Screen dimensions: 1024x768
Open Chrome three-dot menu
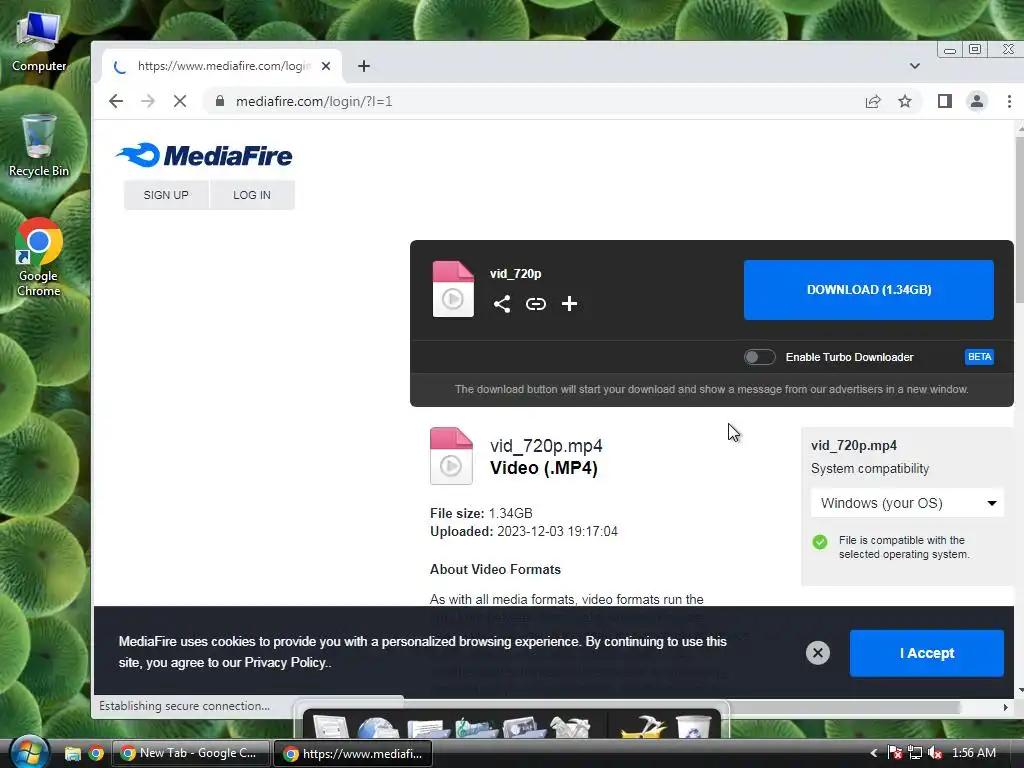tap(1009, 101)
